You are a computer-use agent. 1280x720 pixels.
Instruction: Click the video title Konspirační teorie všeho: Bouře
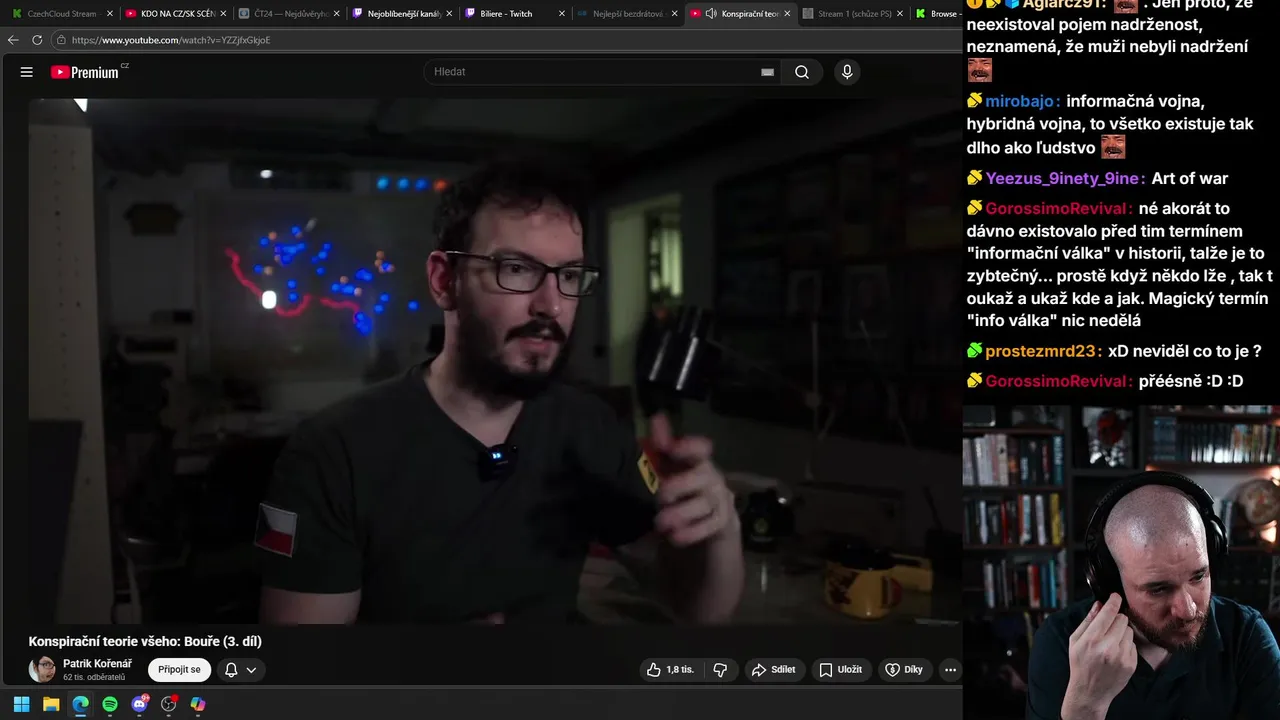(x=145, y=641)
